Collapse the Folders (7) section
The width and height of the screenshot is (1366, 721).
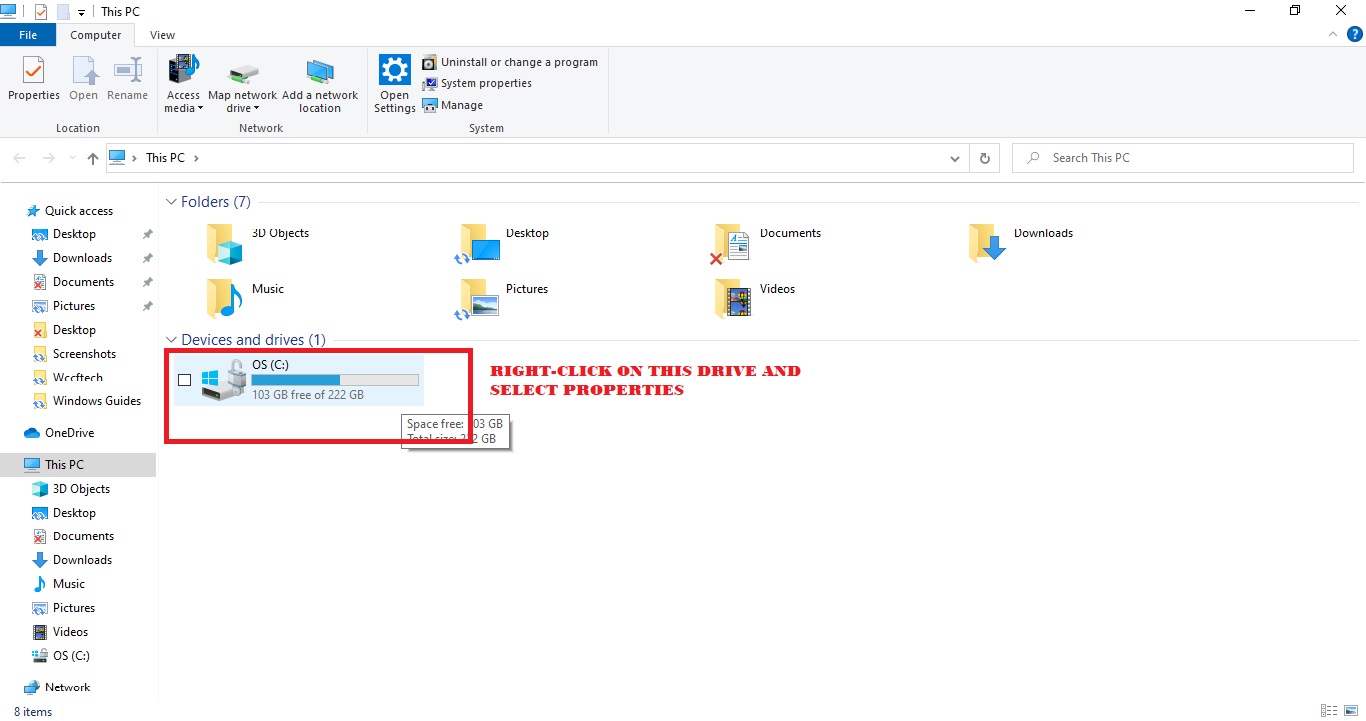pyautogui.click(x=171, y=202)
